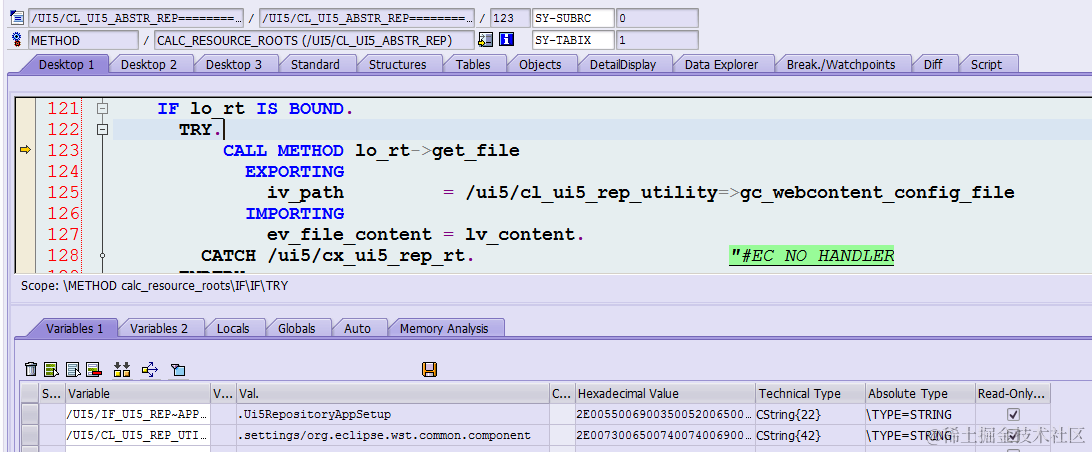Viewport: 1092px width, 452px height.
Task: Select the Desktop 1 tab
Action: point(66,64)
